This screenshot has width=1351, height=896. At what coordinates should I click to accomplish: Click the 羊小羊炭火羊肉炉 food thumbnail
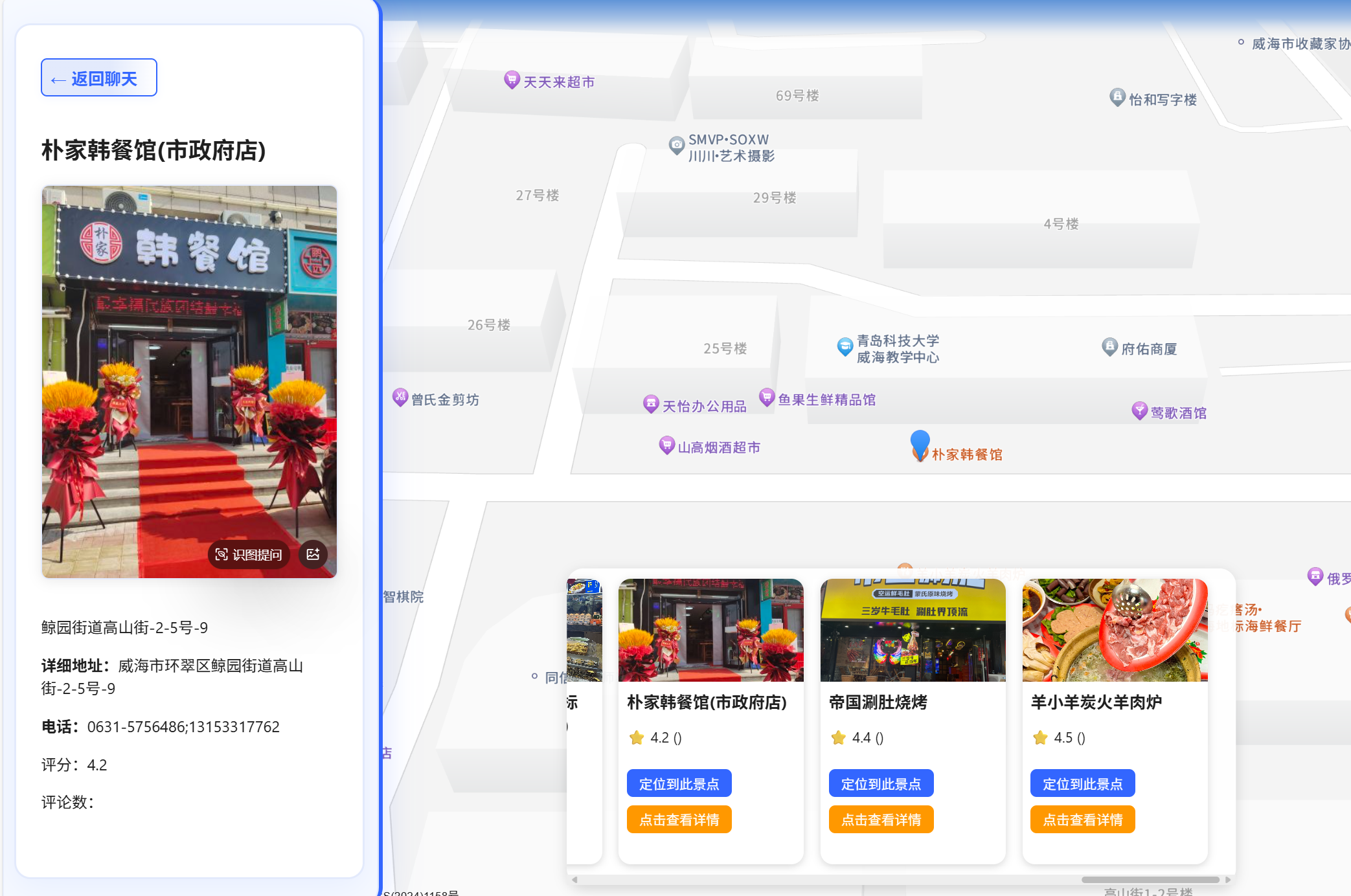[1115, 630]
